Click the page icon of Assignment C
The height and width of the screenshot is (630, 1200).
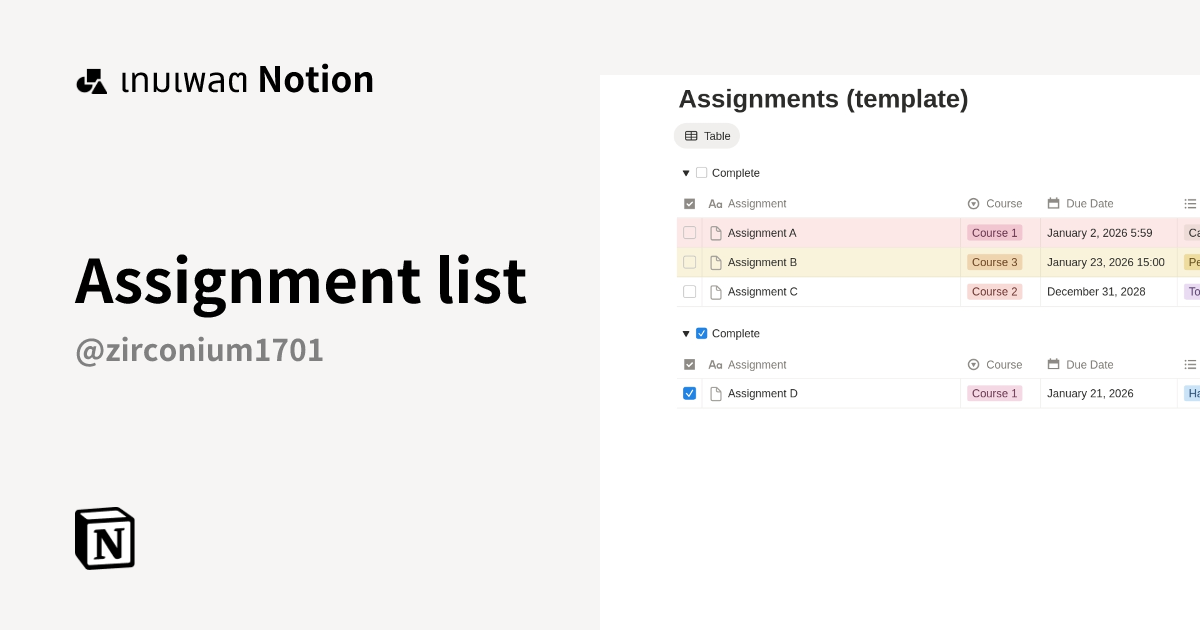pos(716,292)
